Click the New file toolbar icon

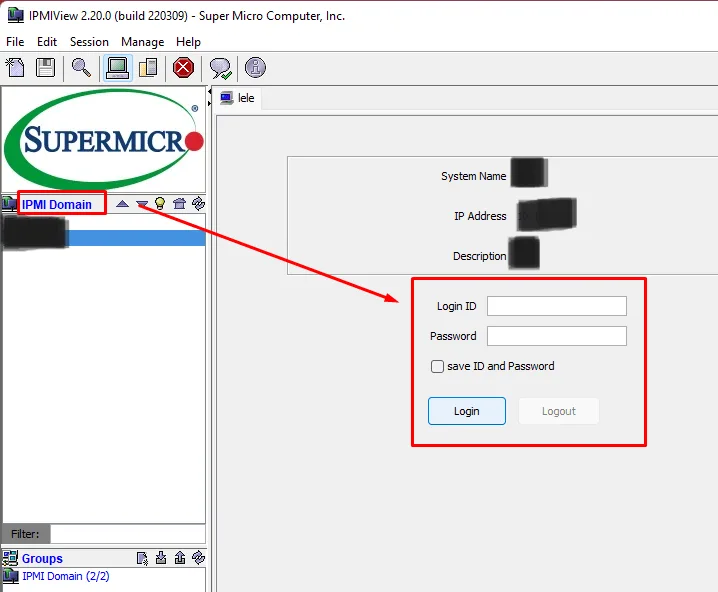click(x=15, y=68)
